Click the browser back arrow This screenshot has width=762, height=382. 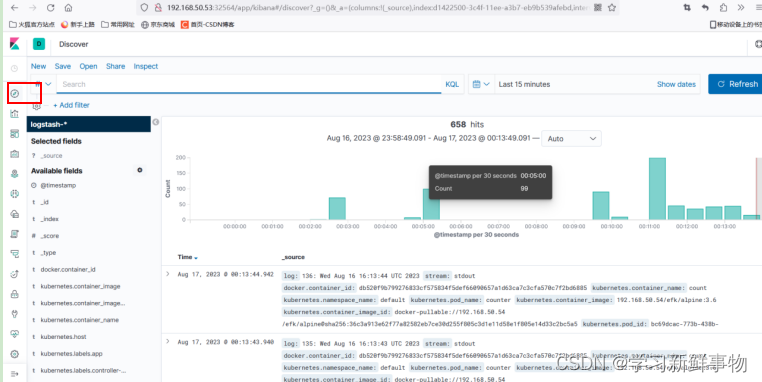(x=15, y=8)
